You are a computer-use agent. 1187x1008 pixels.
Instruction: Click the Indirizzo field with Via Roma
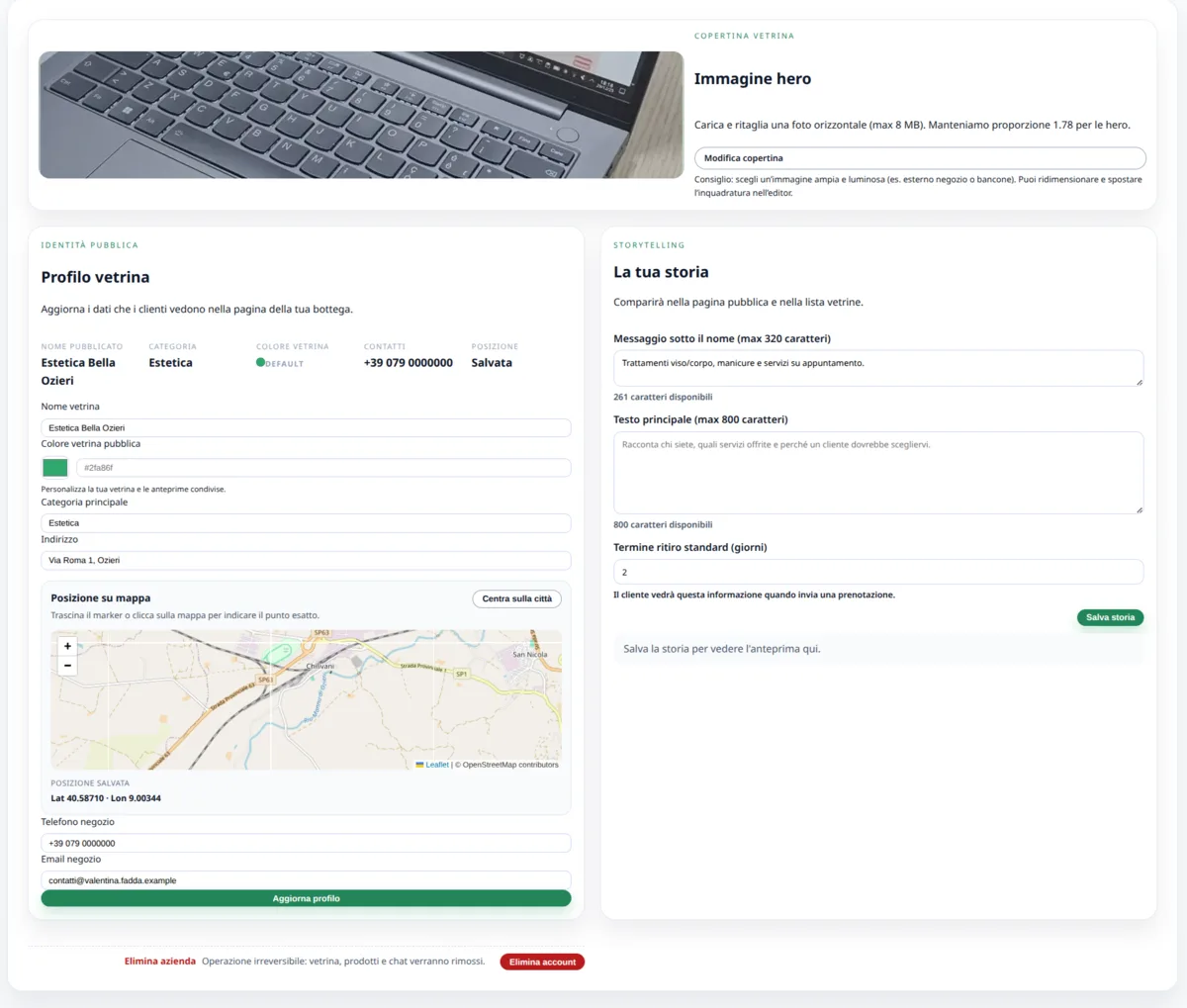(306, 560)
